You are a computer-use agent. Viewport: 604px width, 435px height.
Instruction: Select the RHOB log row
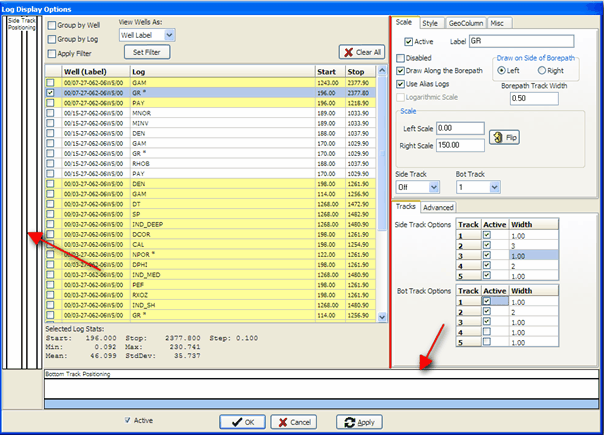(x=211, y=164)
